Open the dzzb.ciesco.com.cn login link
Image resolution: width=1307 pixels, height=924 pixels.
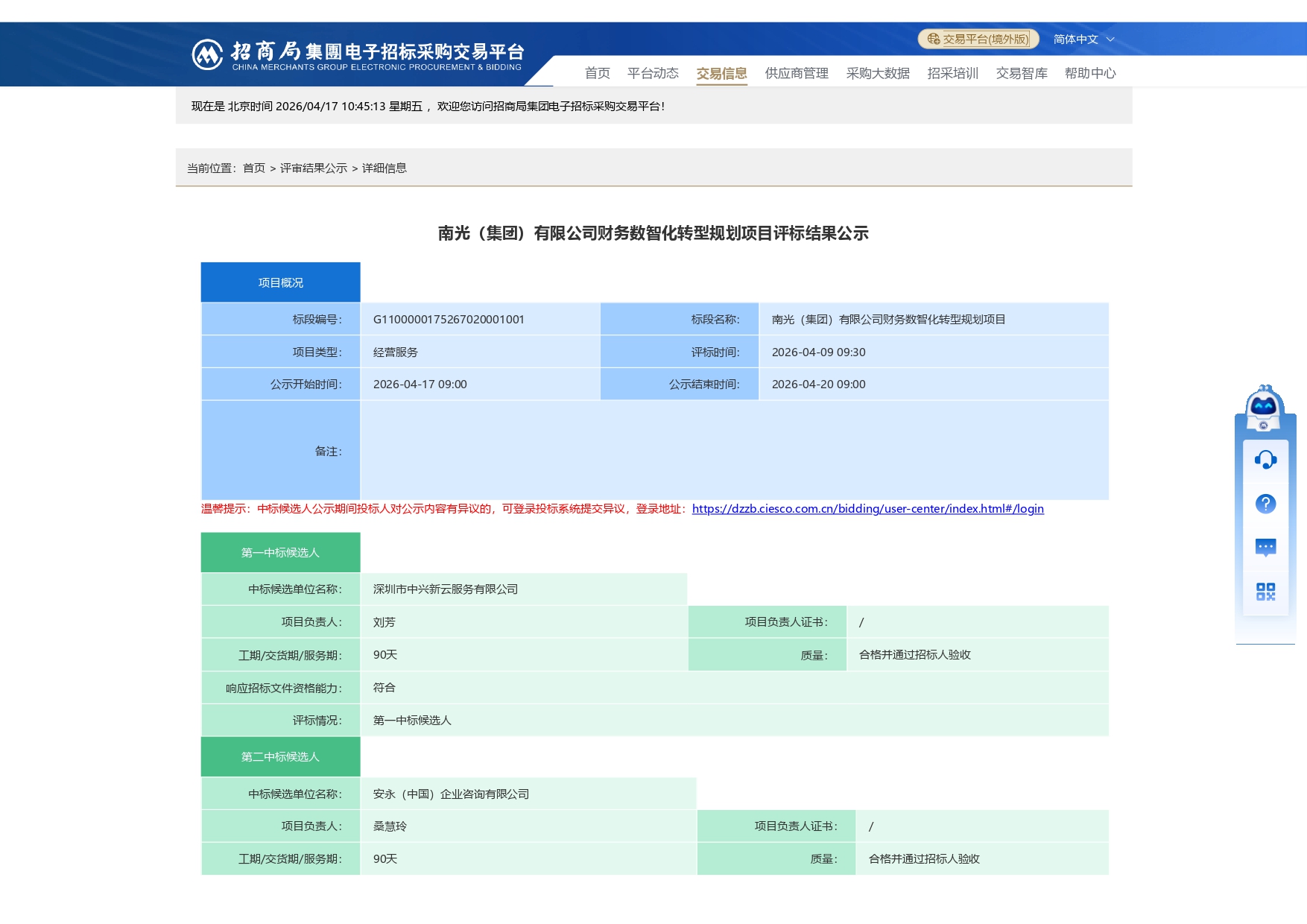coord(867,509)
